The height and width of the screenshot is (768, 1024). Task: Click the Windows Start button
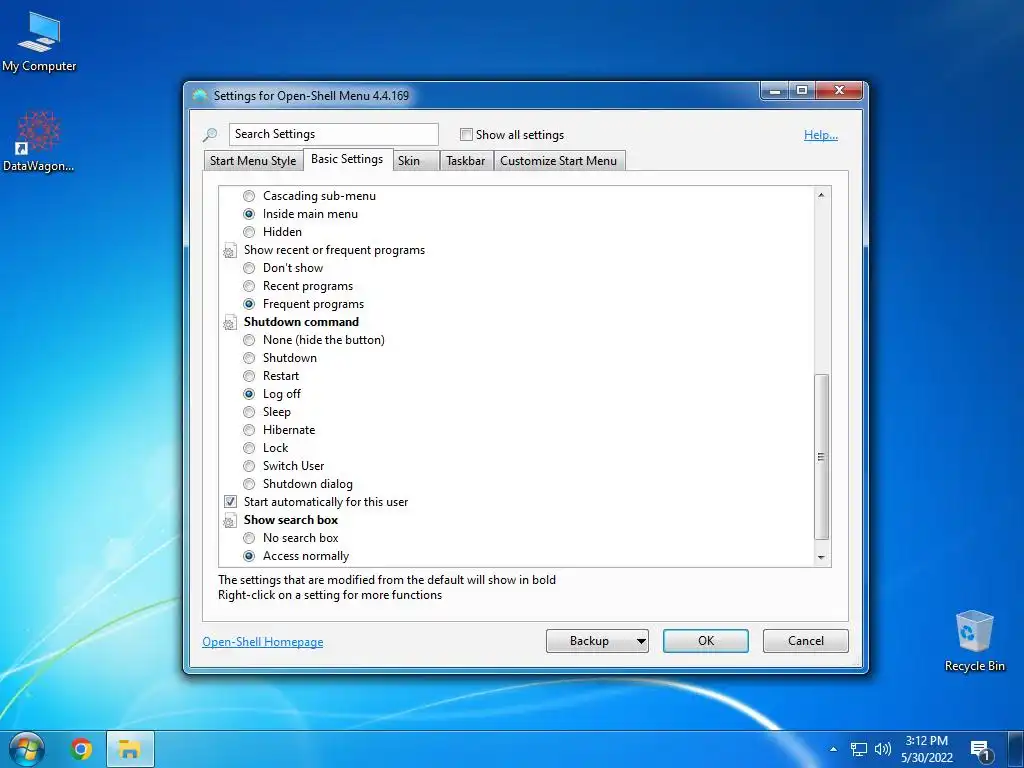(26, 749)
